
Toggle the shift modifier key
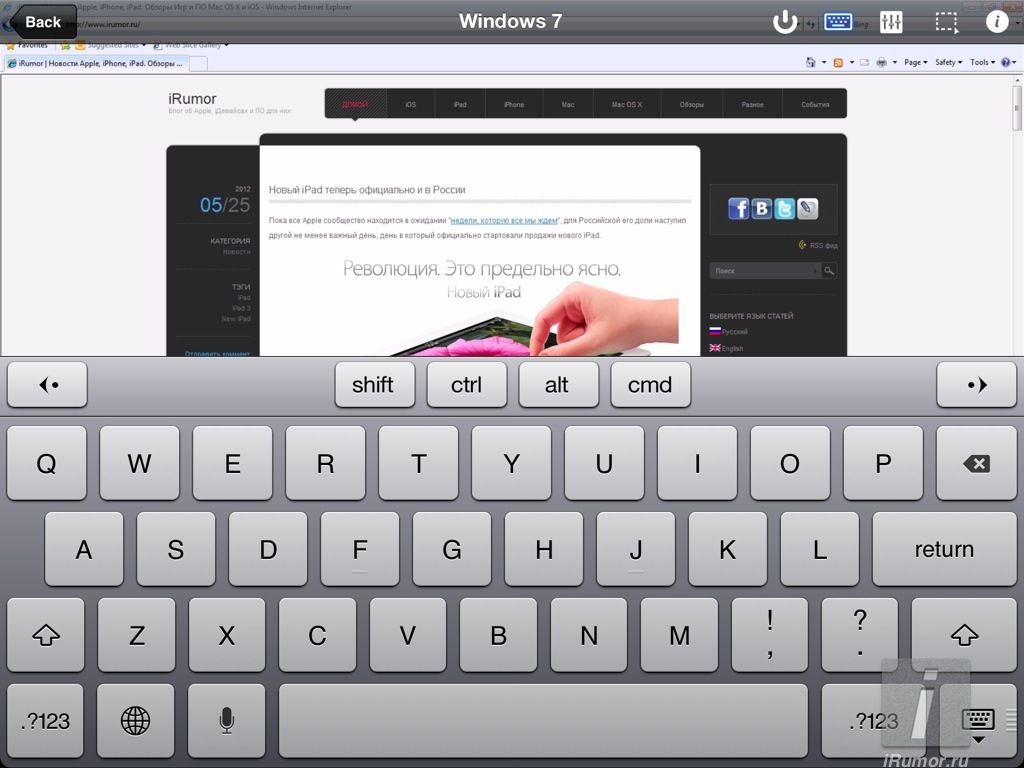coord(375,385)
